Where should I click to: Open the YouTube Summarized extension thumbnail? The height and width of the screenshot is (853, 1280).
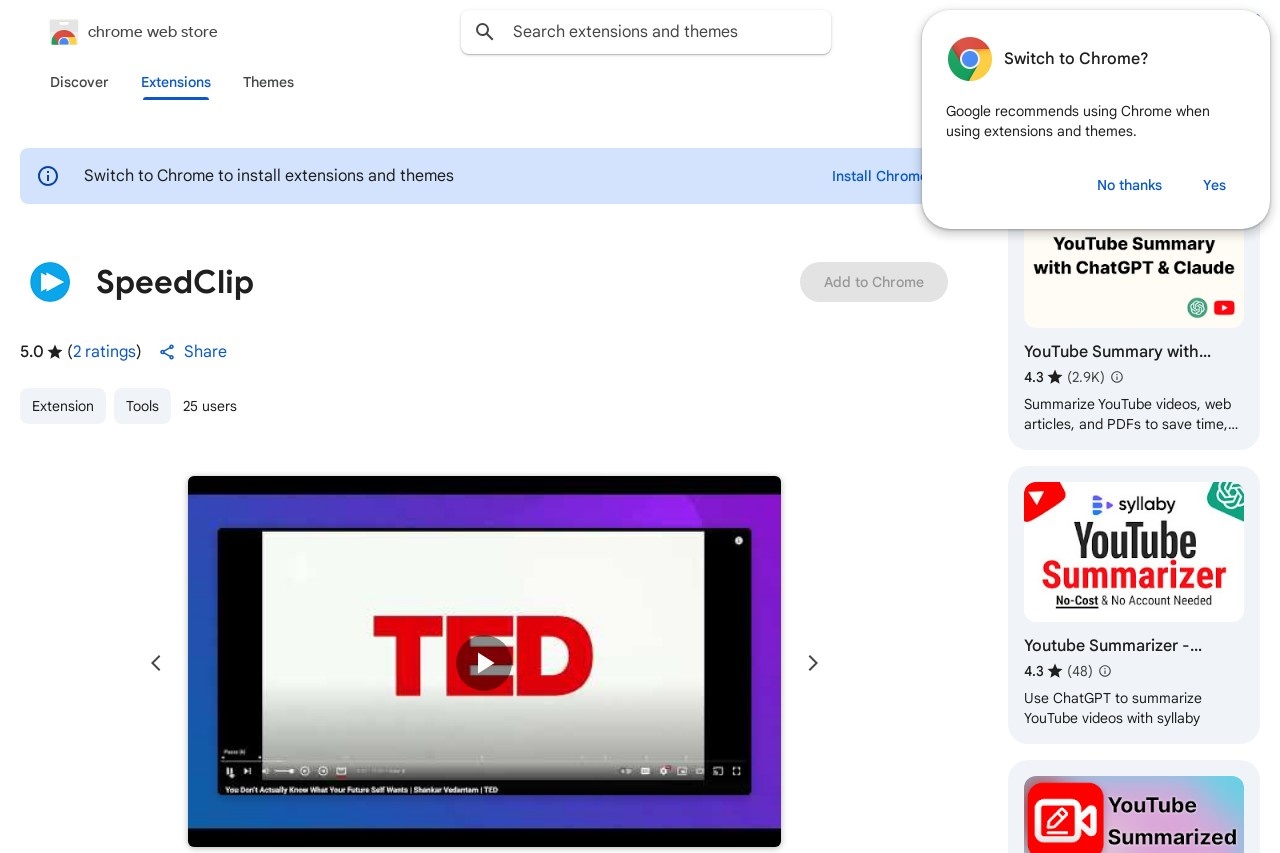1134,815
